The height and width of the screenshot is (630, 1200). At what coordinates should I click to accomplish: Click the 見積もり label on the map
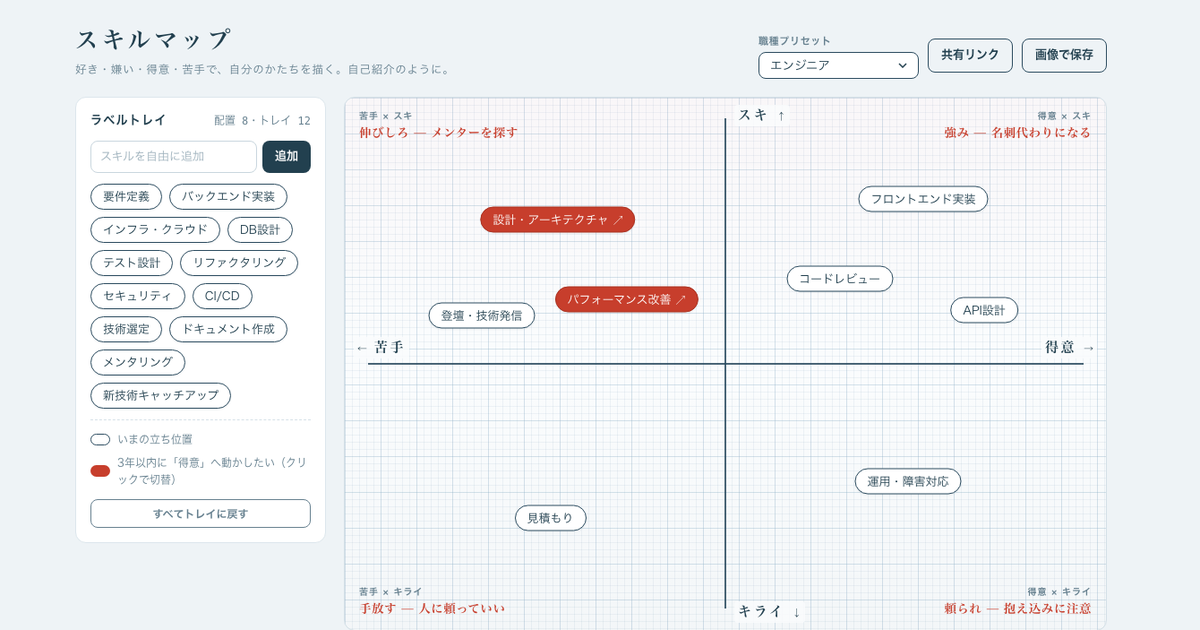click(x=551, y=518)
